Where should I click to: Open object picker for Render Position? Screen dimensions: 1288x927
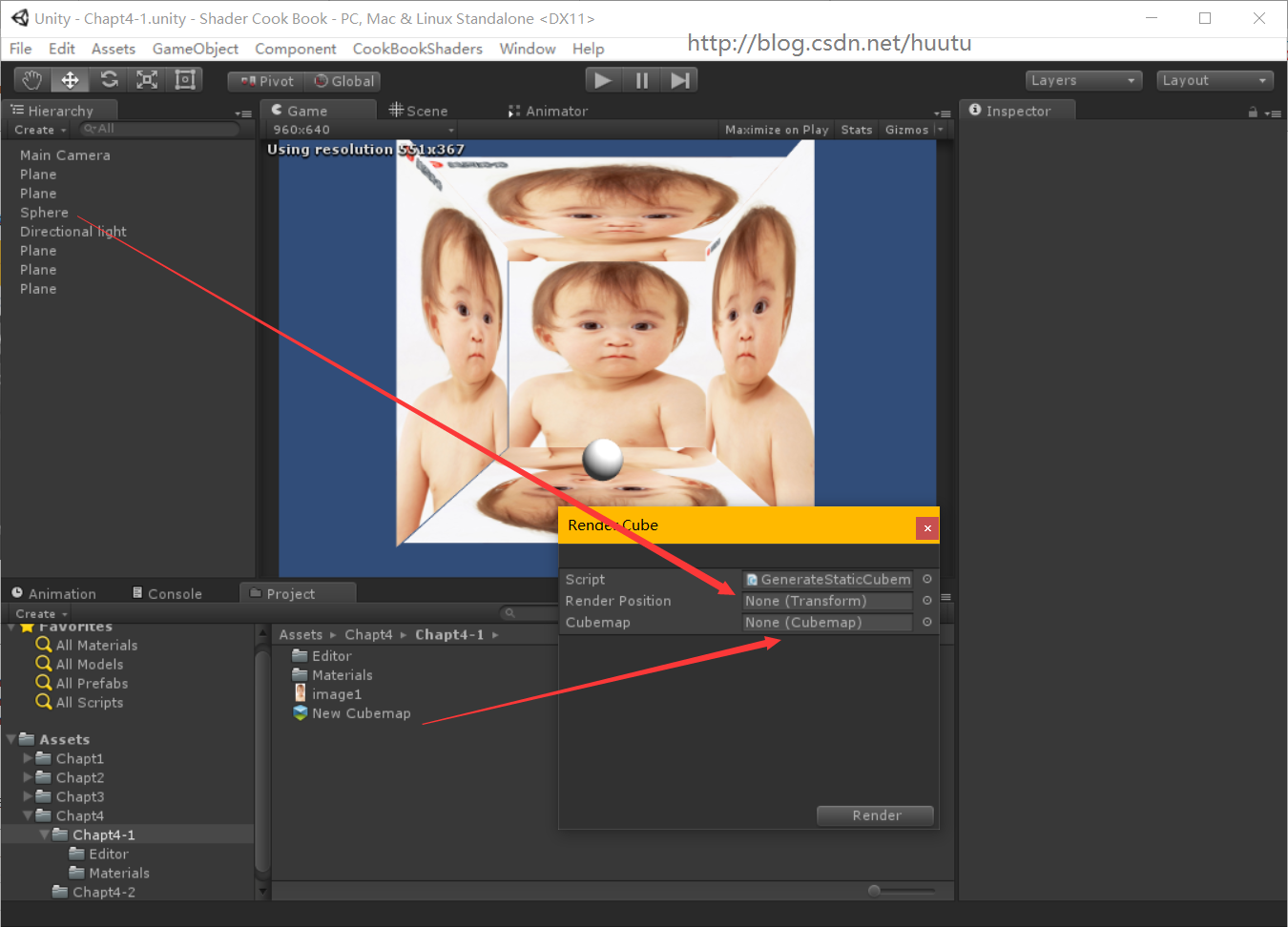926,601
